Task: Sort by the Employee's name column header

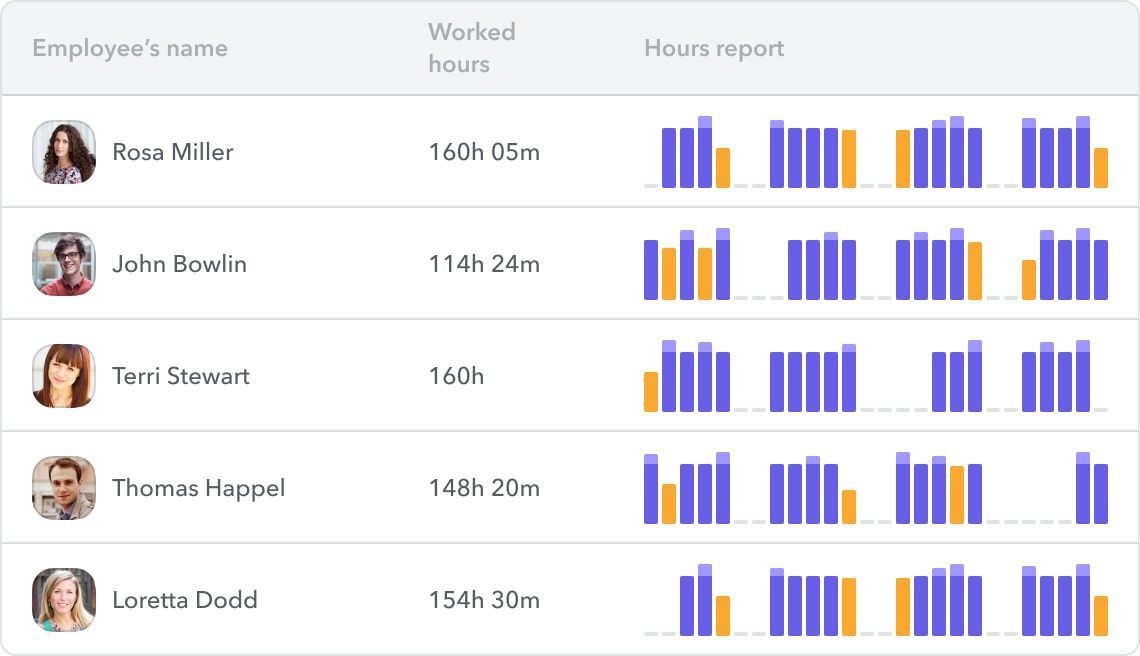Action: point(129,48)
